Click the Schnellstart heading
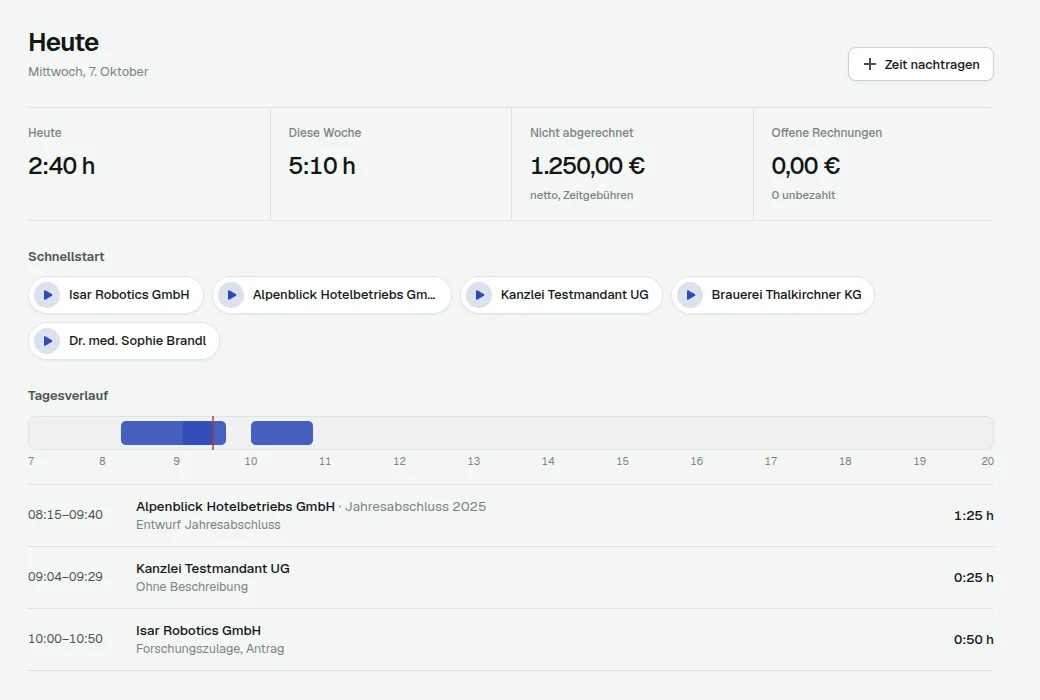 click(x=66, y=257)
